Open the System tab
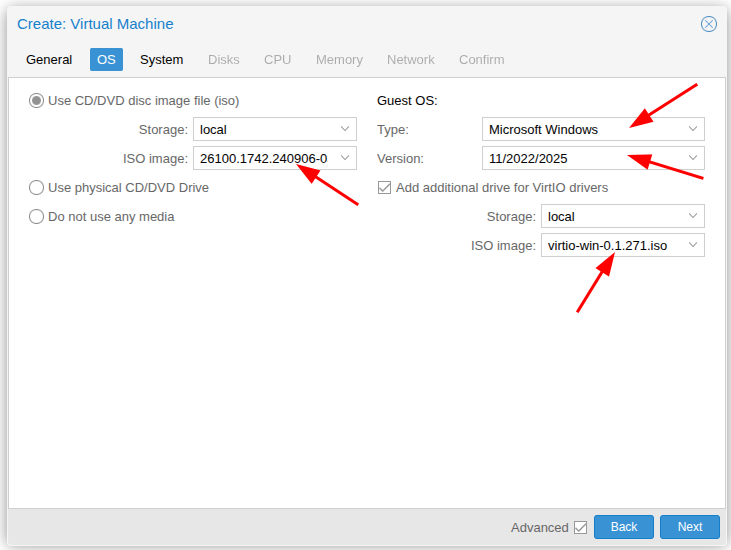 pos(162,60)
